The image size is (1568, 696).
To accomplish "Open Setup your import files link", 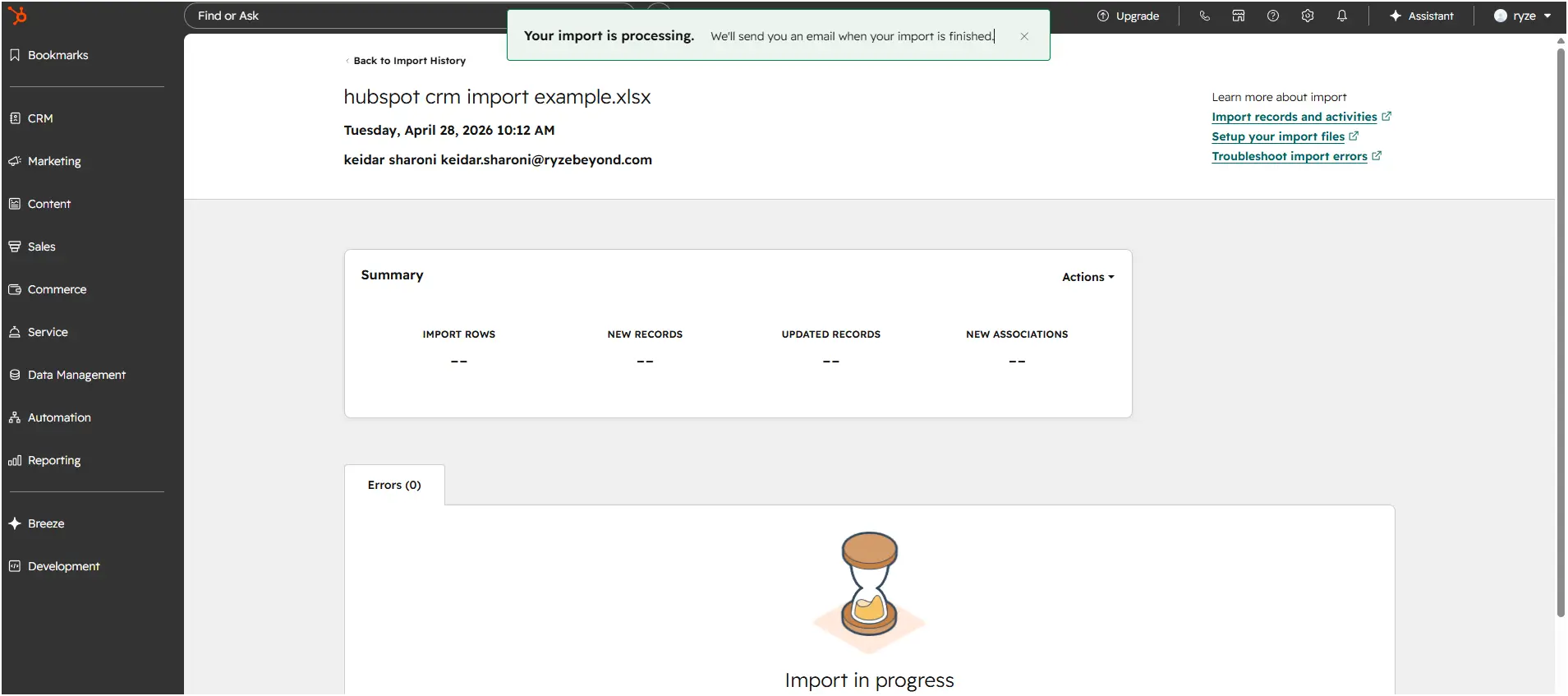I will coord(1278,136).
